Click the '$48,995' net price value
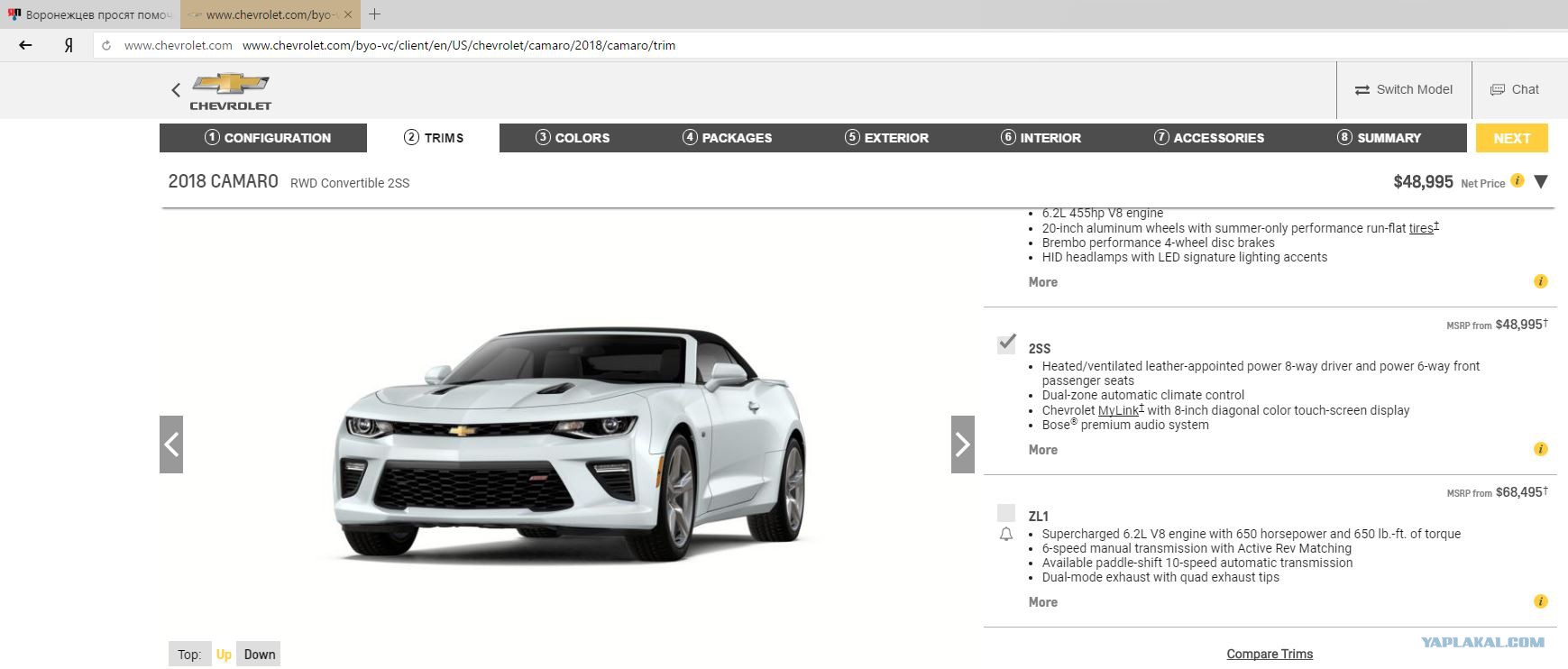Viewport: 1568px width, 669px height. (x=1423, y=182)
